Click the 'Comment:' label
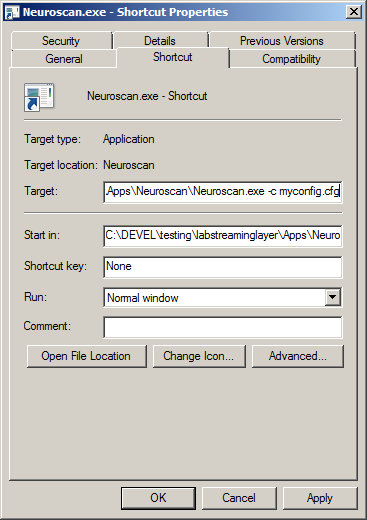The width and height of the screenshot is (367, 520). [47, 326]
